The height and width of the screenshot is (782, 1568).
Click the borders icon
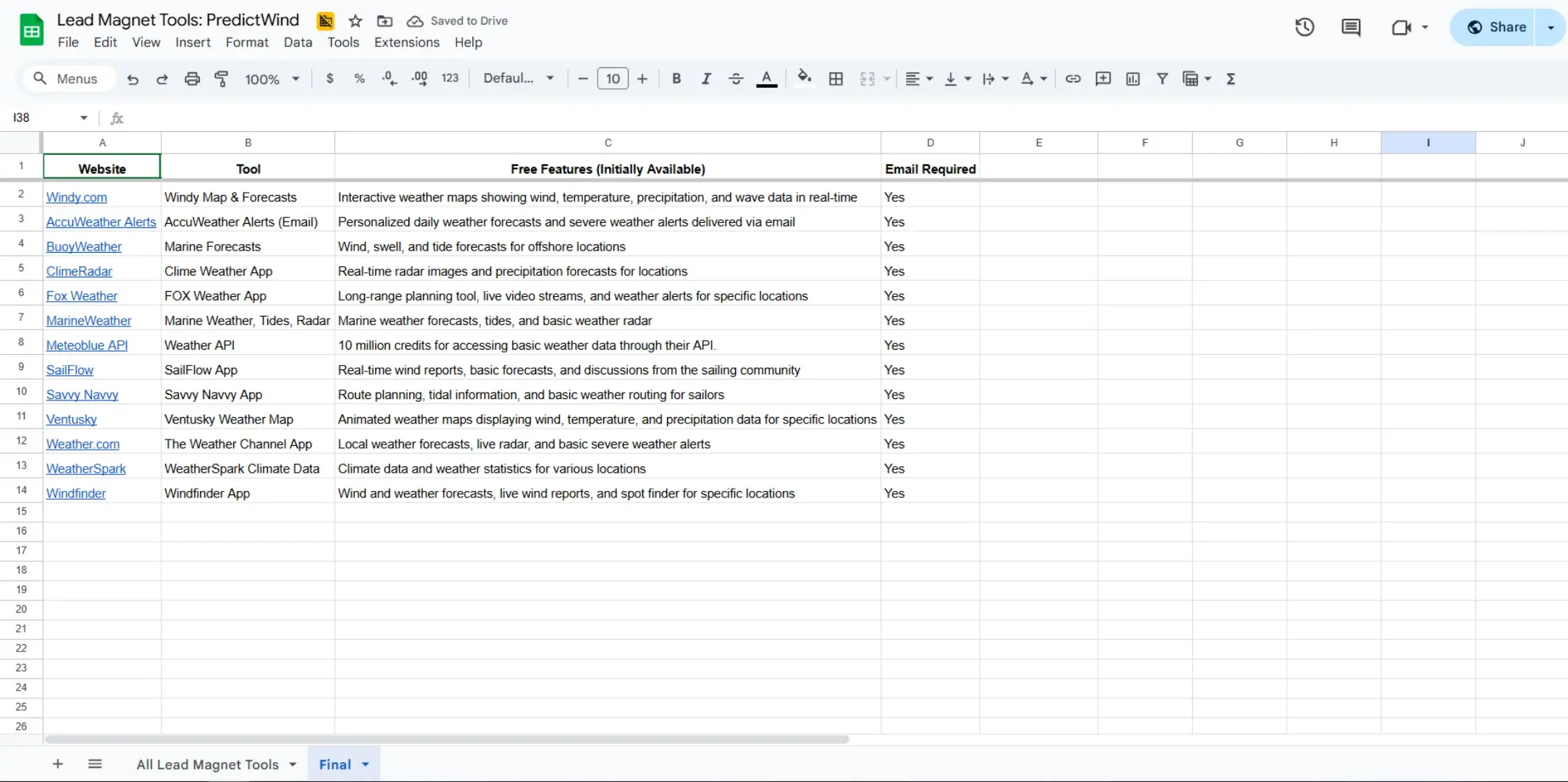pos(836,79)
